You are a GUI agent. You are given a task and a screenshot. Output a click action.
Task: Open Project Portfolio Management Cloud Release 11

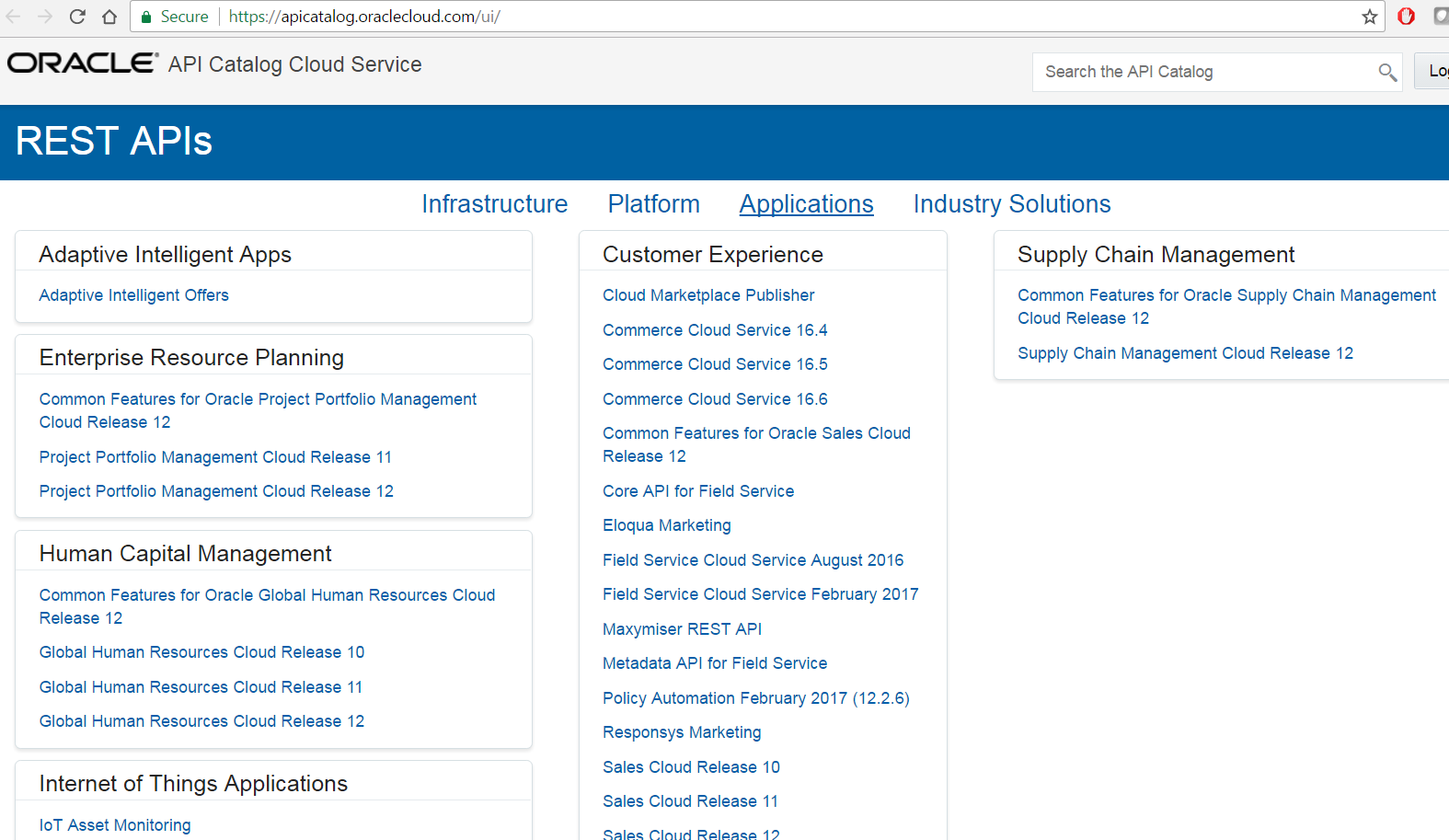(x=215, y=457)
